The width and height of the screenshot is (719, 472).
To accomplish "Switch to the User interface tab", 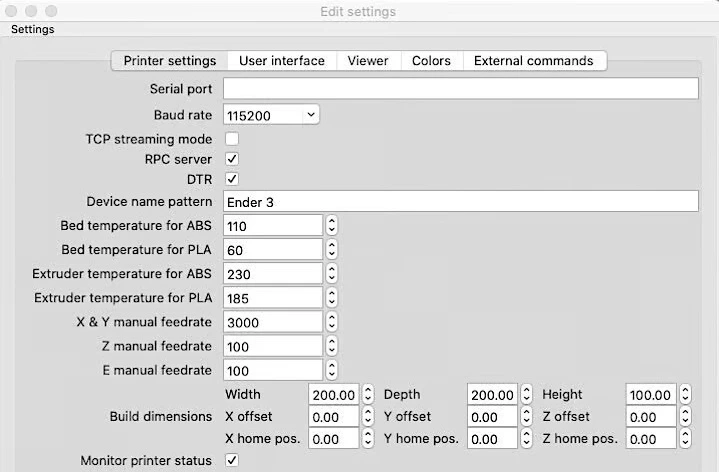I will pos(281,61).
